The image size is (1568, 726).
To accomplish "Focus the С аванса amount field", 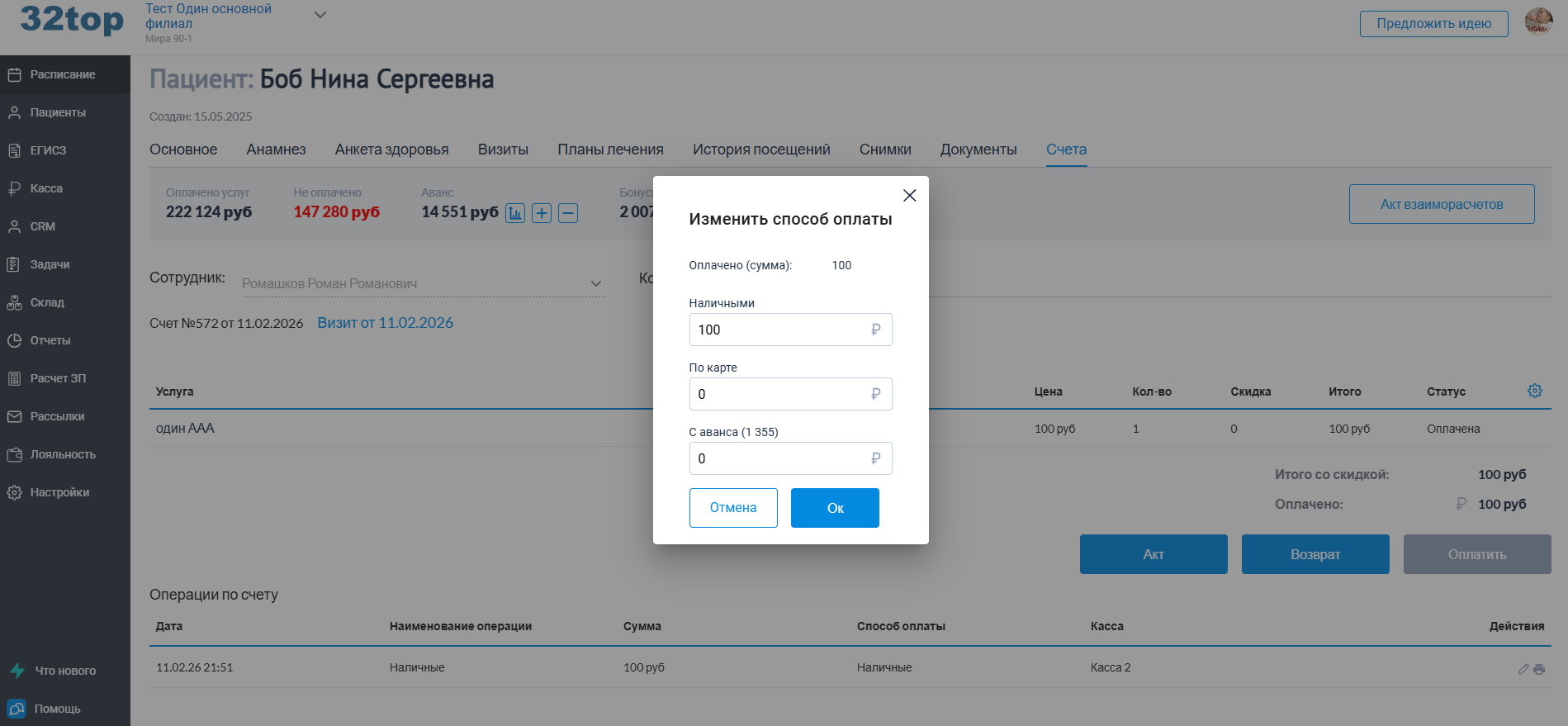I will pyautogui.click(x=790, y=458).
